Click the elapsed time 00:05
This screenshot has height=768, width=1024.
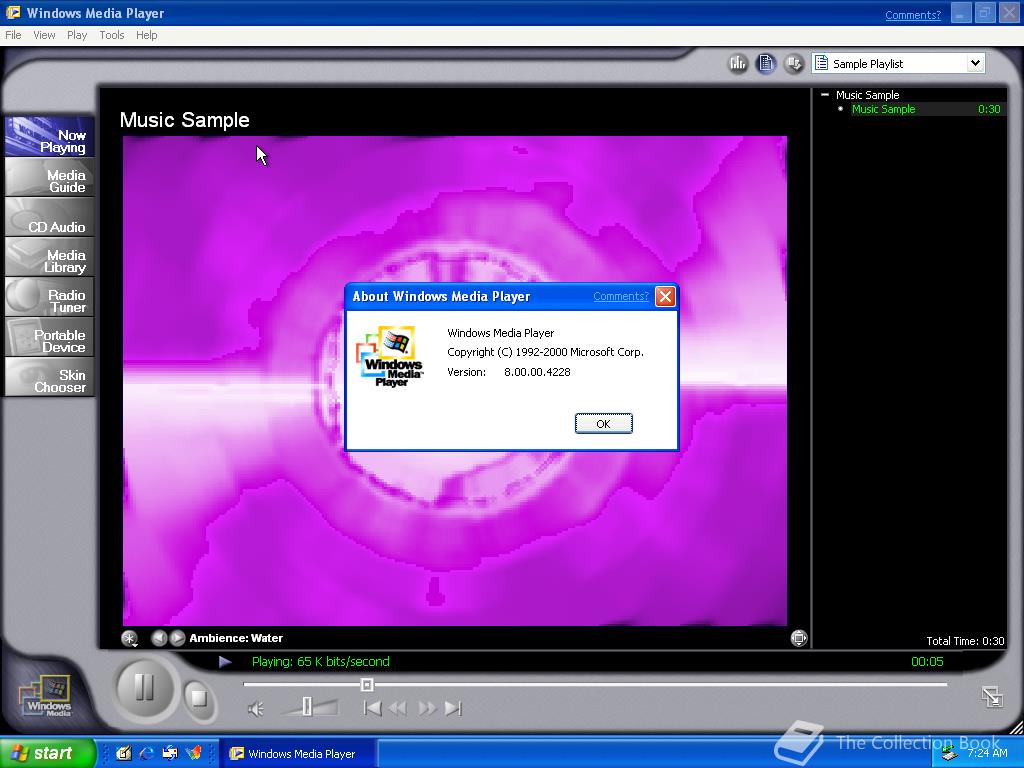click(x=927, y=662)
